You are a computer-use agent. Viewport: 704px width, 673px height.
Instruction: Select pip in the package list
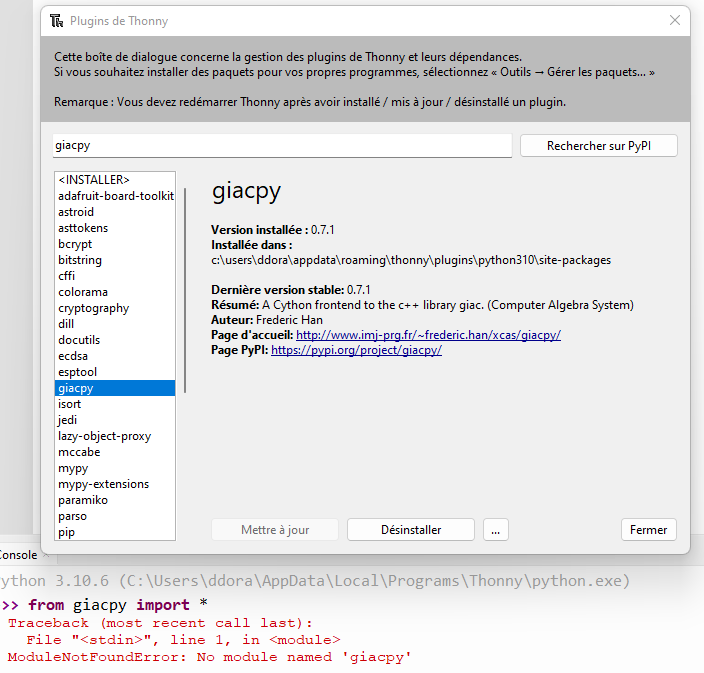[x=114, y=532]
